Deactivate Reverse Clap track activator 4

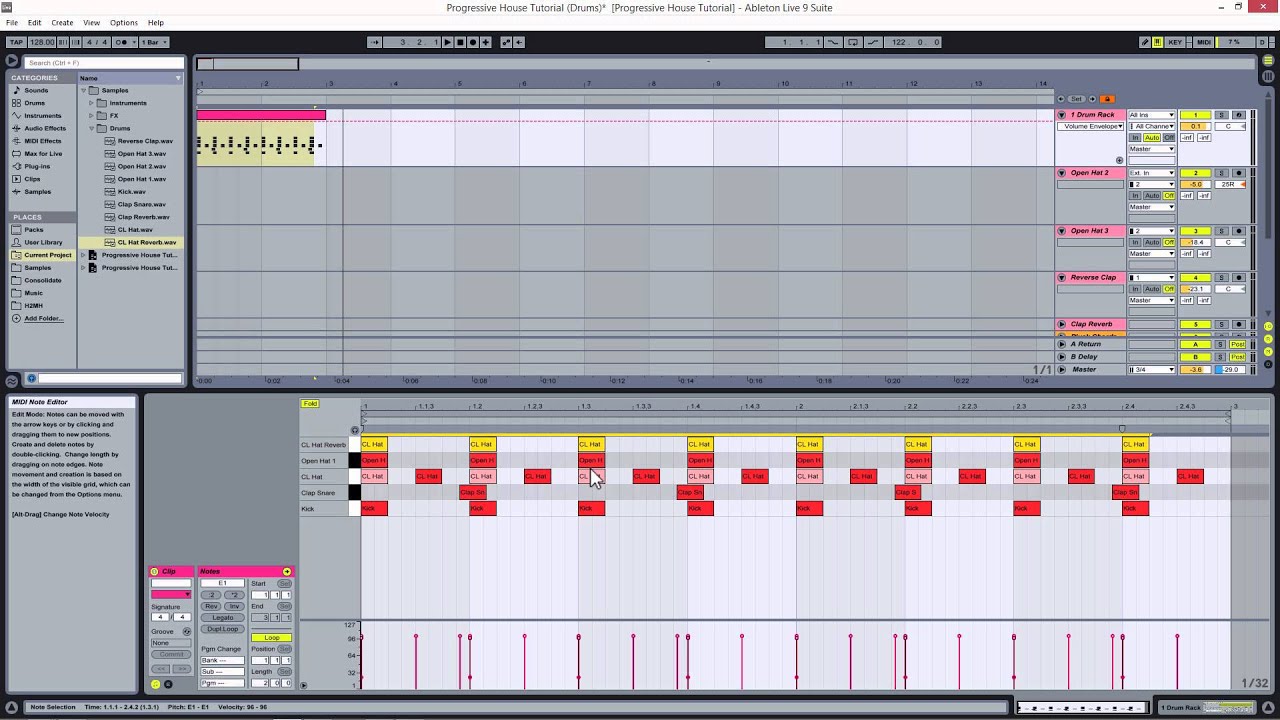click(1195, 277)
